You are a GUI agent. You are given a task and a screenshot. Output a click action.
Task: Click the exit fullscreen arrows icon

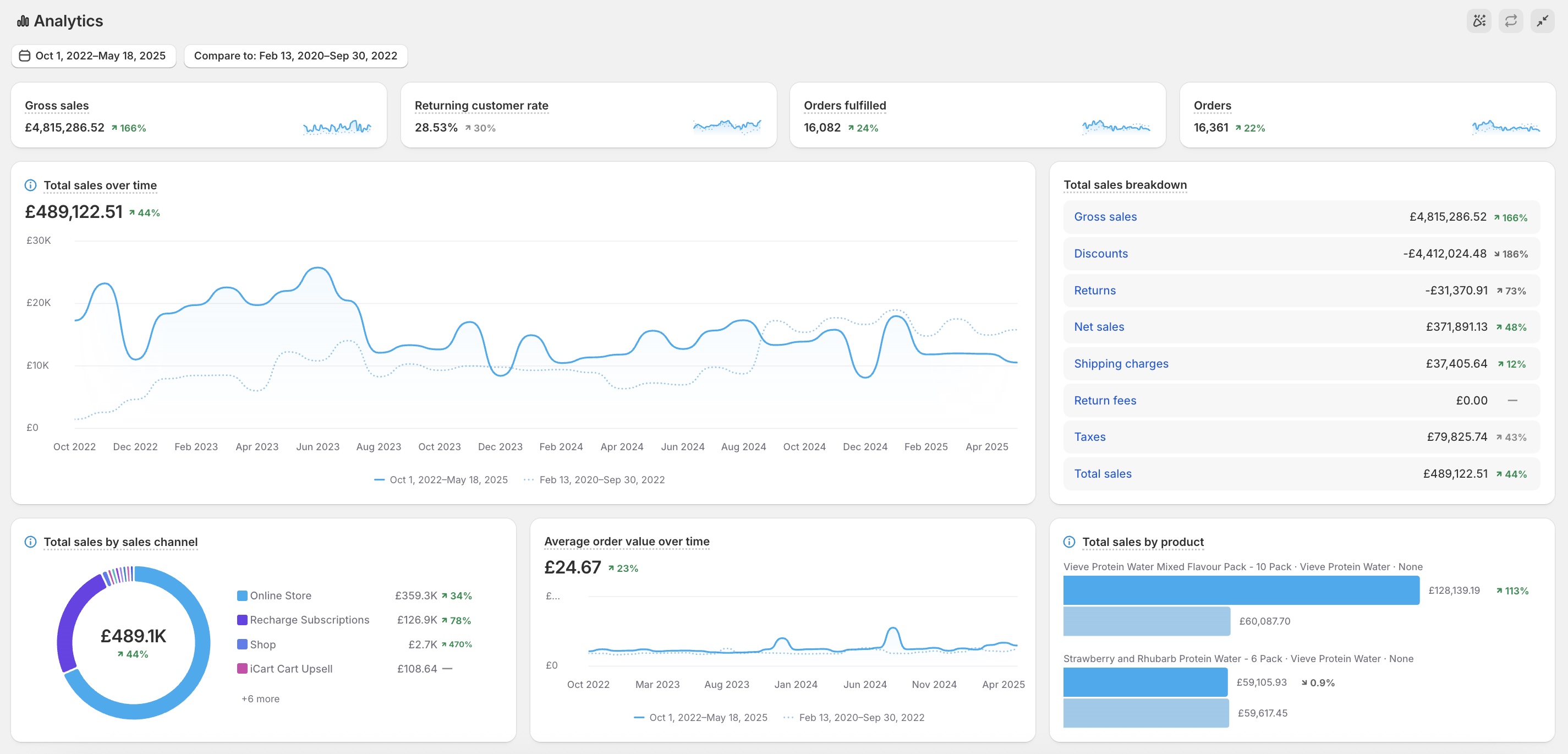pos(1542,21)
